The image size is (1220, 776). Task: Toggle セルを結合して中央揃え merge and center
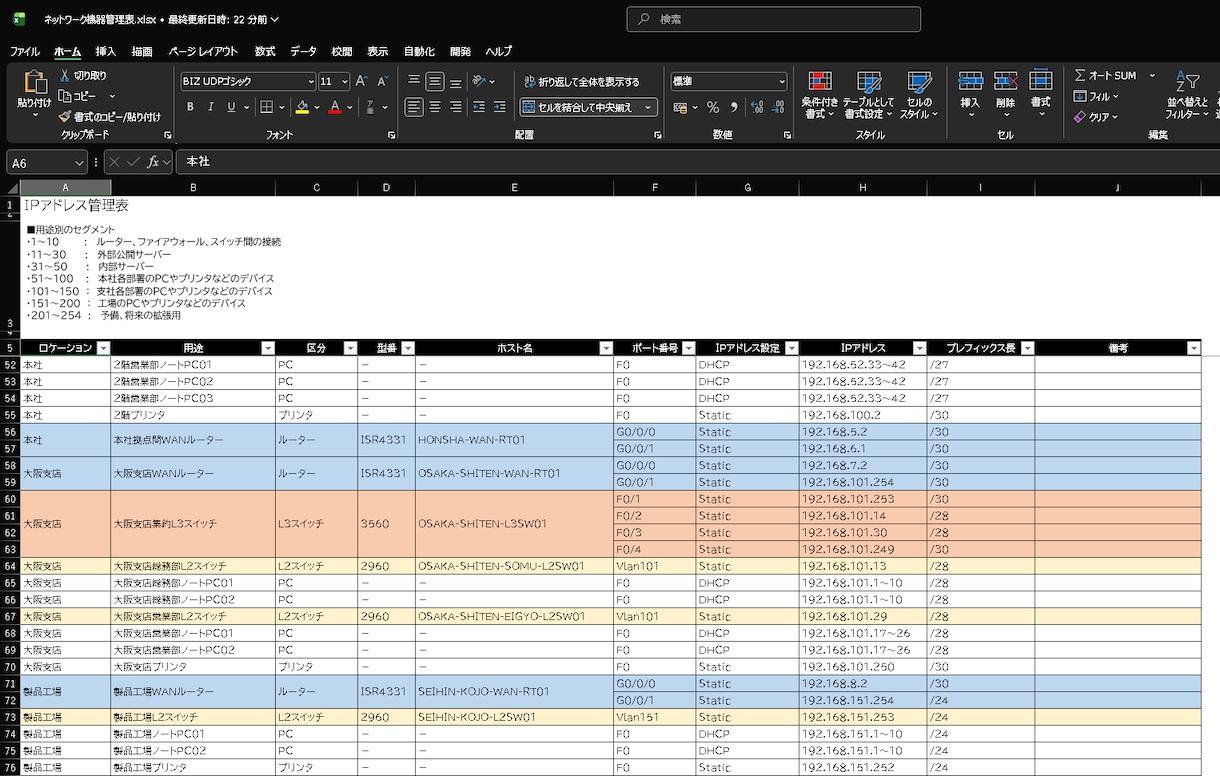tap(579, 107)
